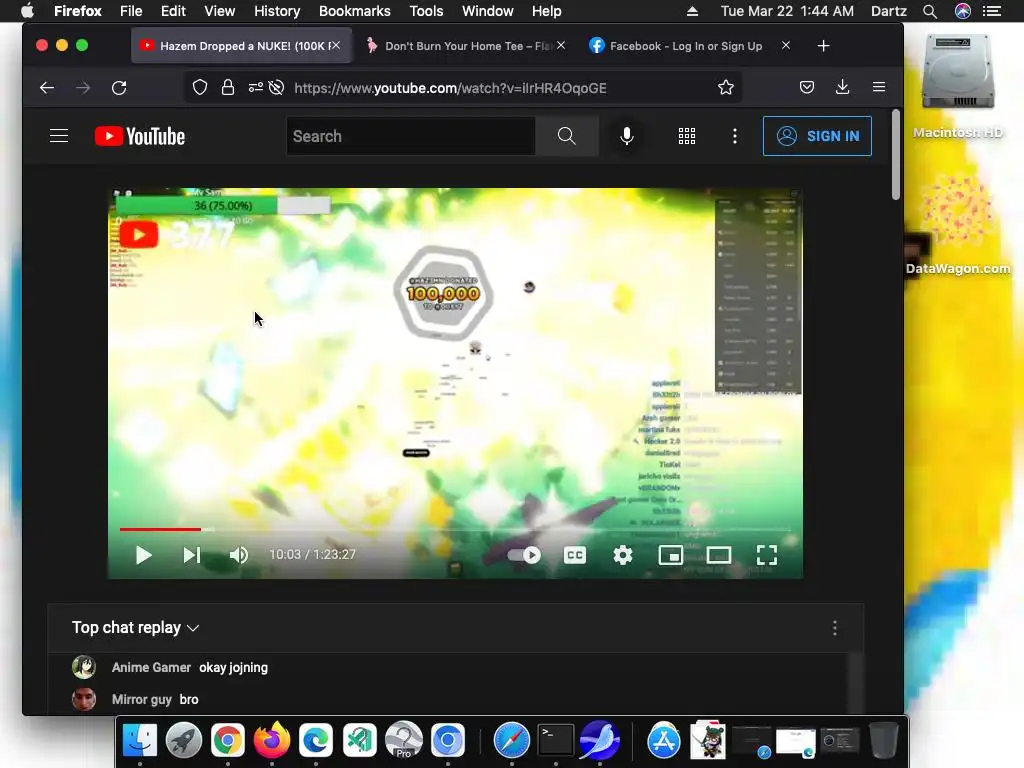
Task: Toggle closed captions (CC)
Action: (575, 555)
